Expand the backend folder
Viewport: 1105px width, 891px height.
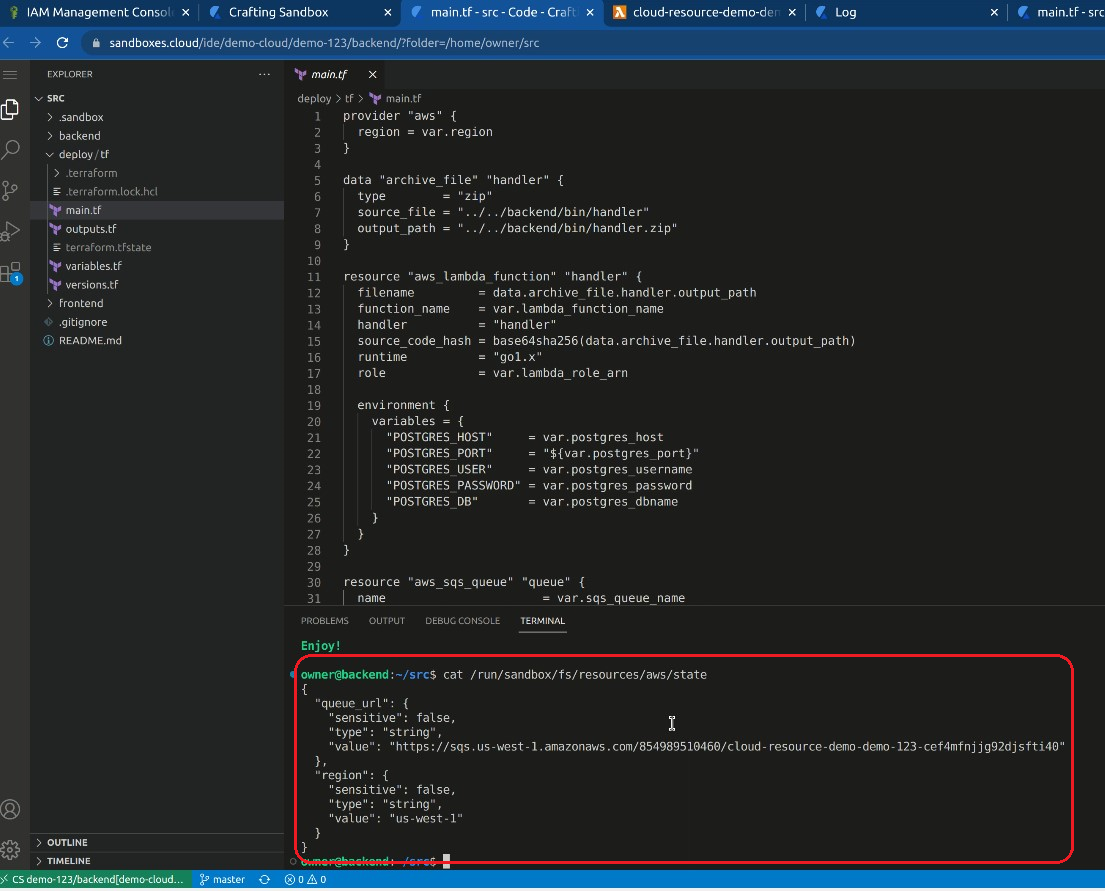[x=79, y=136]
